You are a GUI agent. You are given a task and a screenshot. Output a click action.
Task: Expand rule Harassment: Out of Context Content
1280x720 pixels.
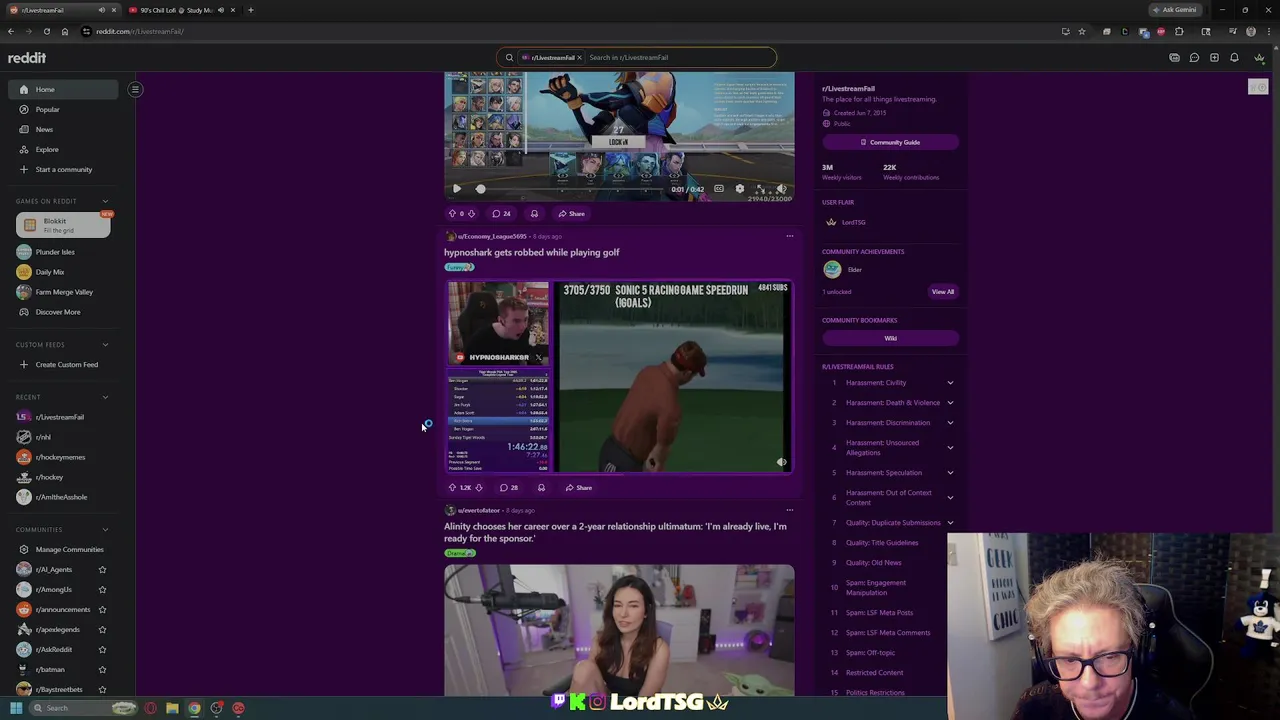950,498
